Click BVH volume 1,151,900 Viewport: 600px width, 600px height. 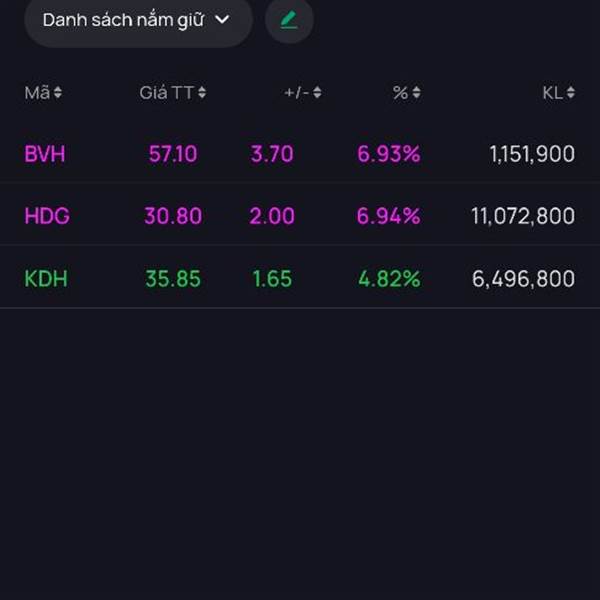coord(532,154)
